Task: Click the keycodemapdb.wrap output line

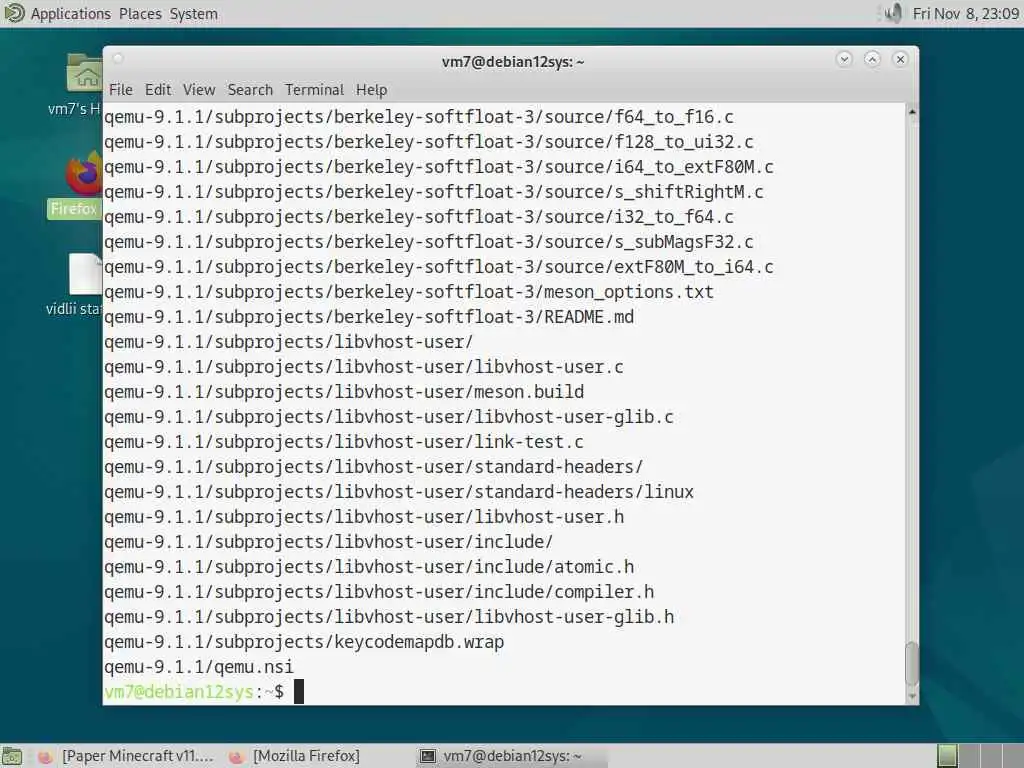Action: click(x=304, y=642)
